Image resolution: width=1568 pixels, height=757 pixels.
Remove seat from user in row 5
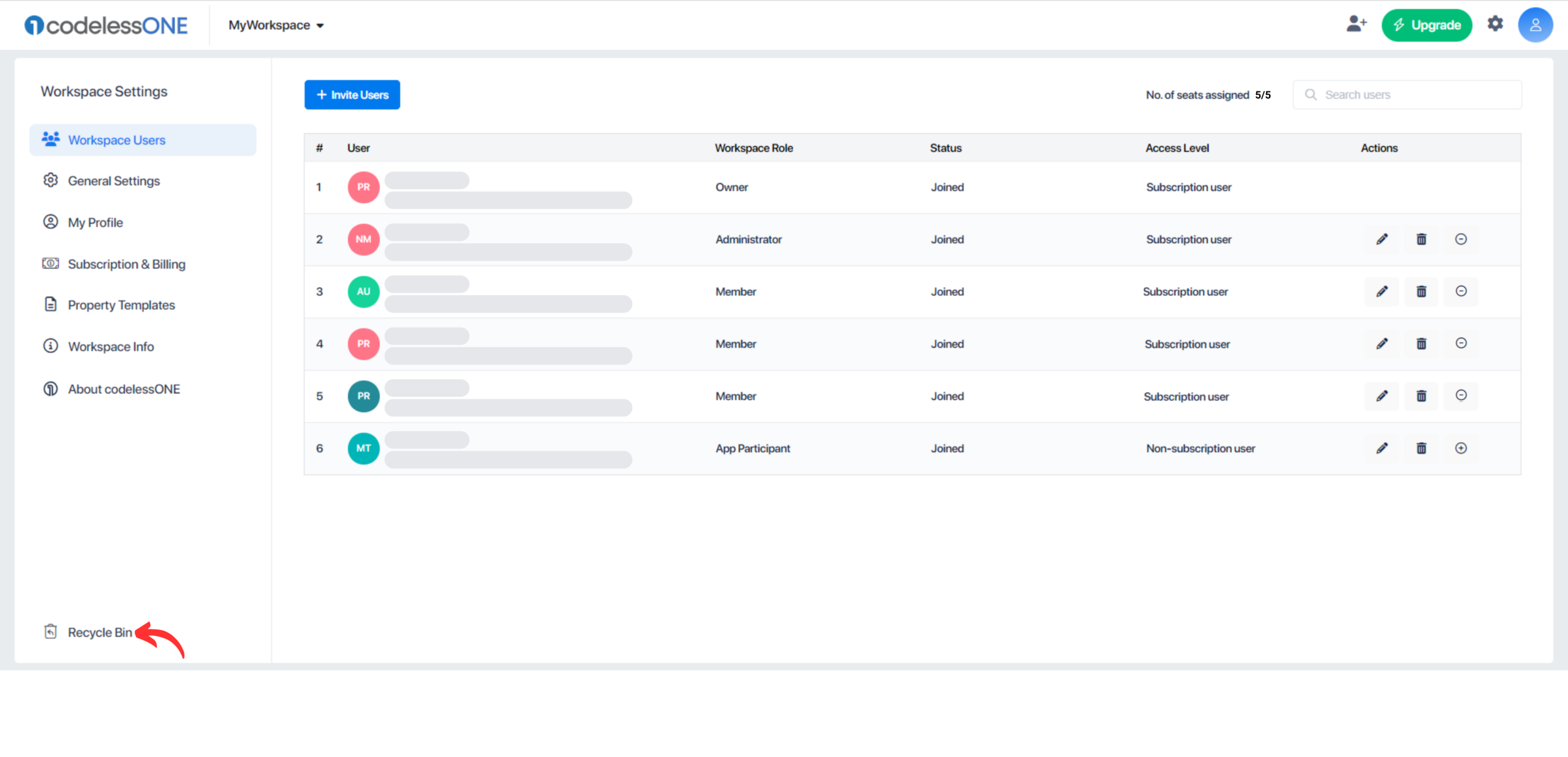coord(1461,396)
